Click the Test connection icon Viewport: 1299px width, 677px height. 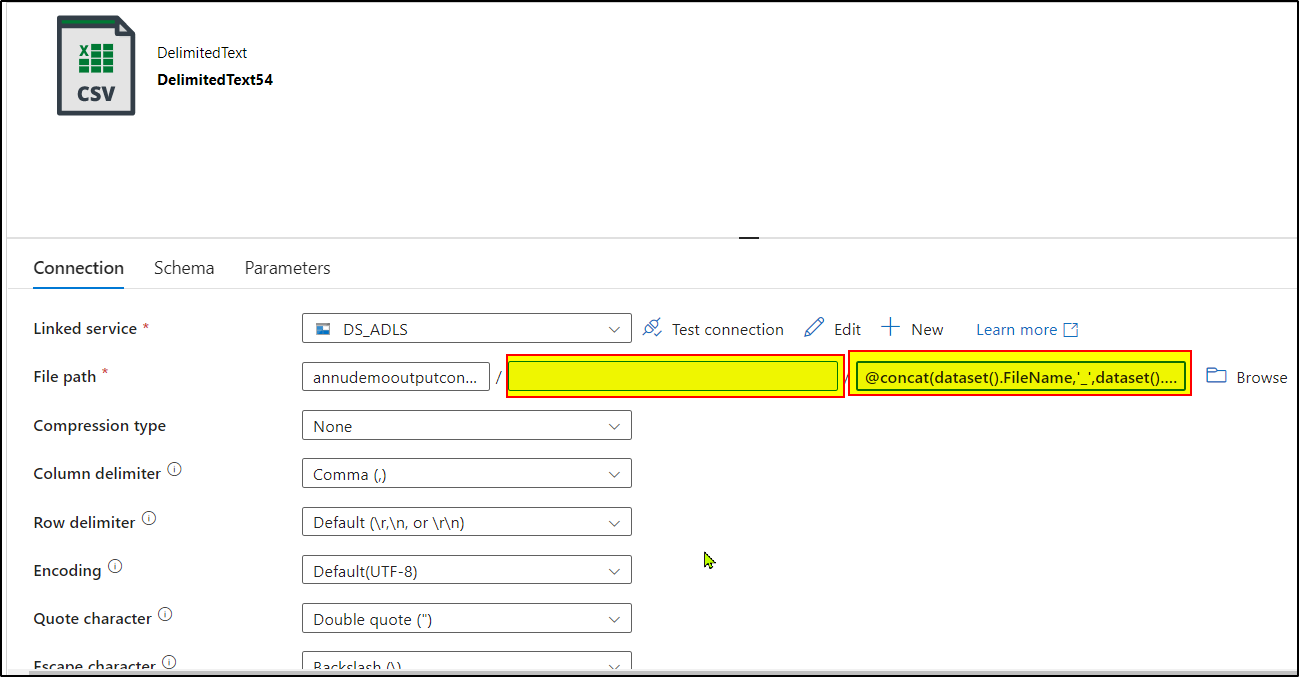[x=651, y=329]
